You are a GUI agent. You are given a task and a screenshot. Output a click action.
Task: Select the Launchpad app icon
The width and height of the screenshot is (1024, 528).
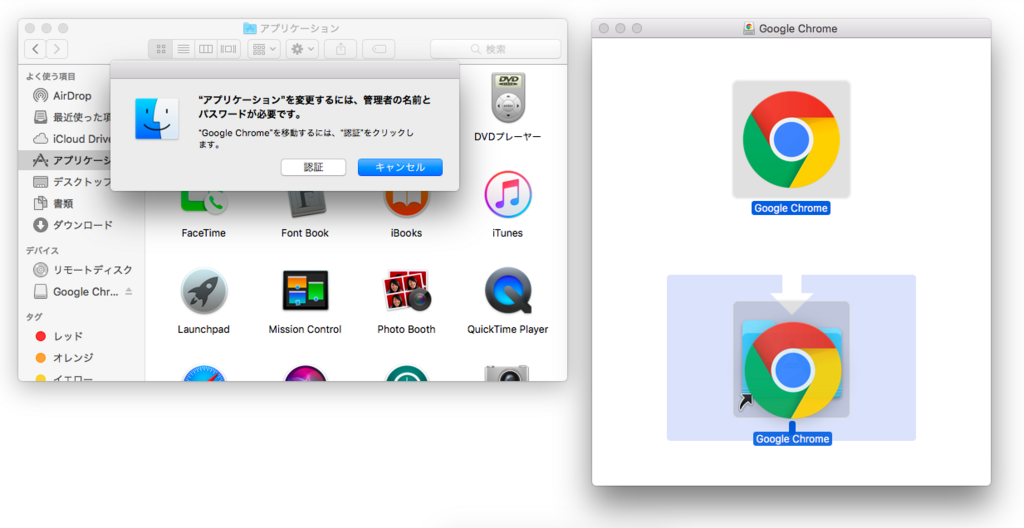coord(204,291)
